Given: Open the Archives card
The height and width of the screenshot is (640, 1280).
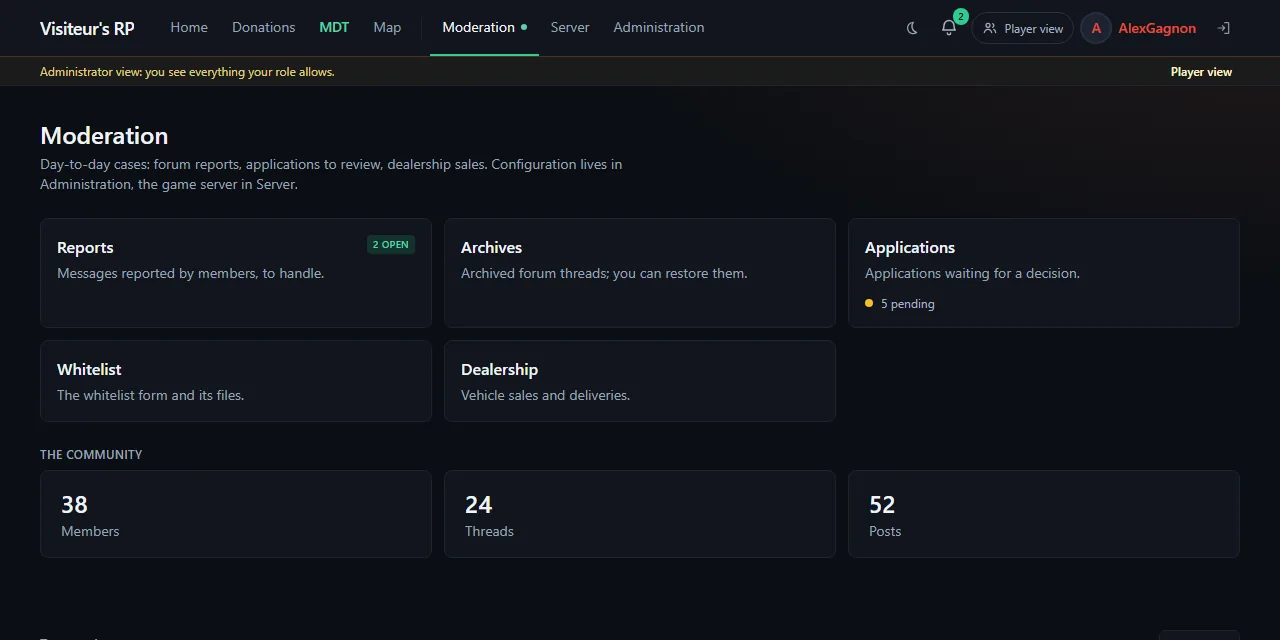Looking at the screenshot, I should pyautogui.click(x=640, y=273).
